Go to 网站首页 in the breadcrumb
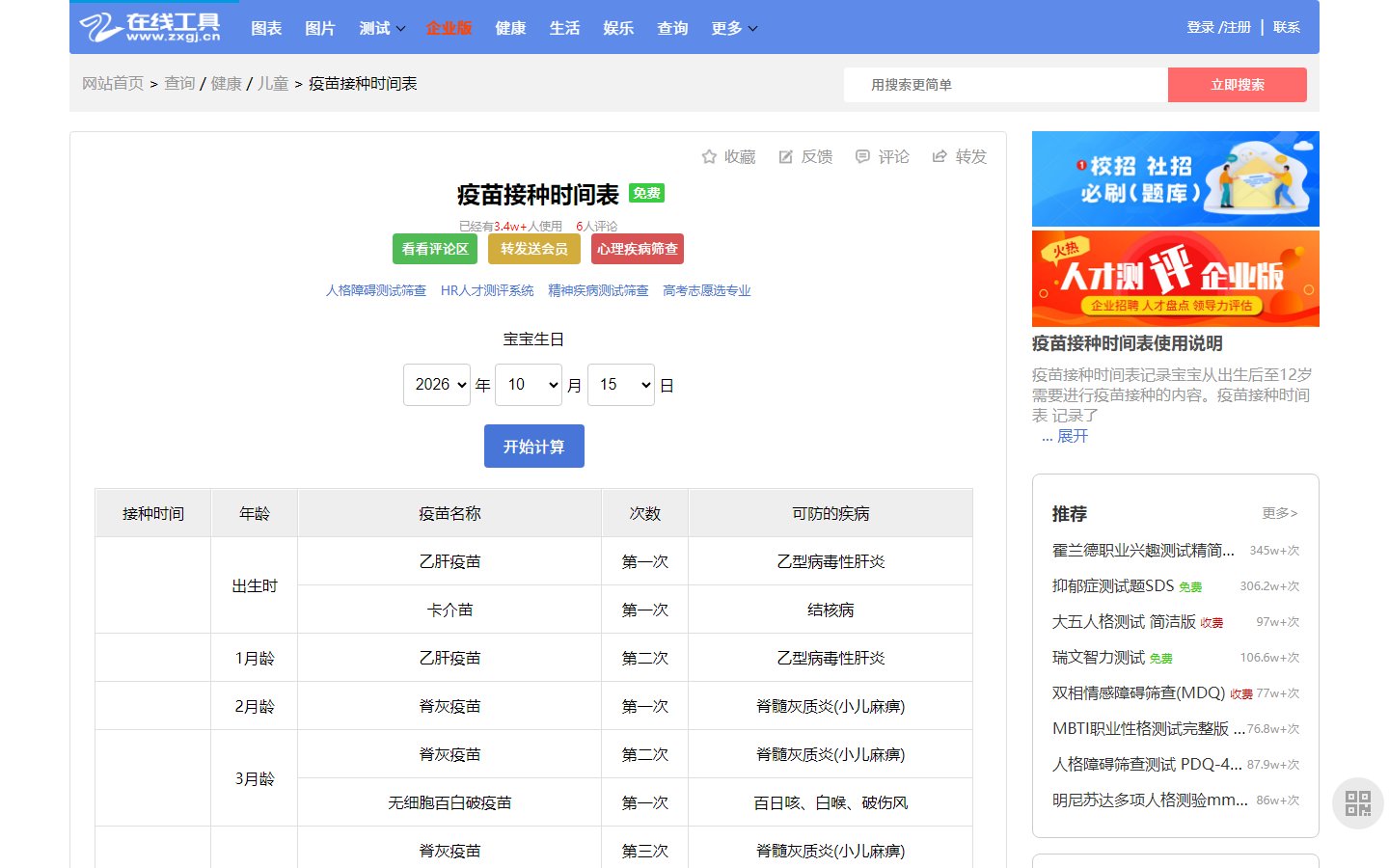Viewport: 1389px width, 868px height. [113, 84]
